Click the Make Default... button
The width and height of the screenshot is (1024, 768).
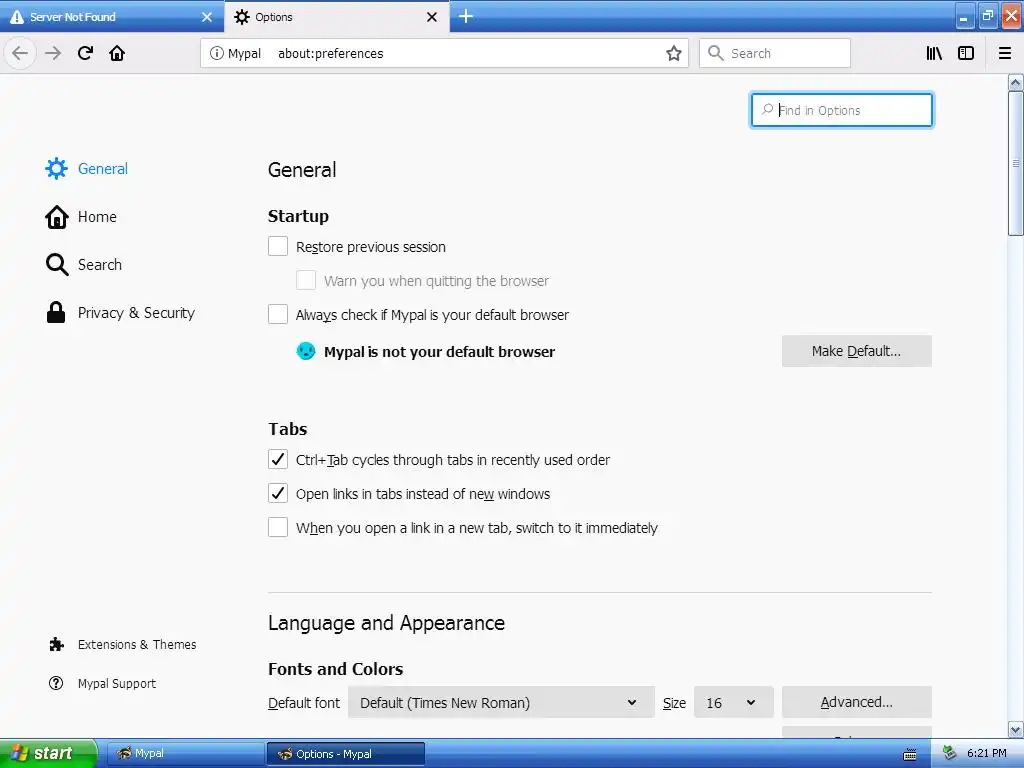(x=856, y=351)
